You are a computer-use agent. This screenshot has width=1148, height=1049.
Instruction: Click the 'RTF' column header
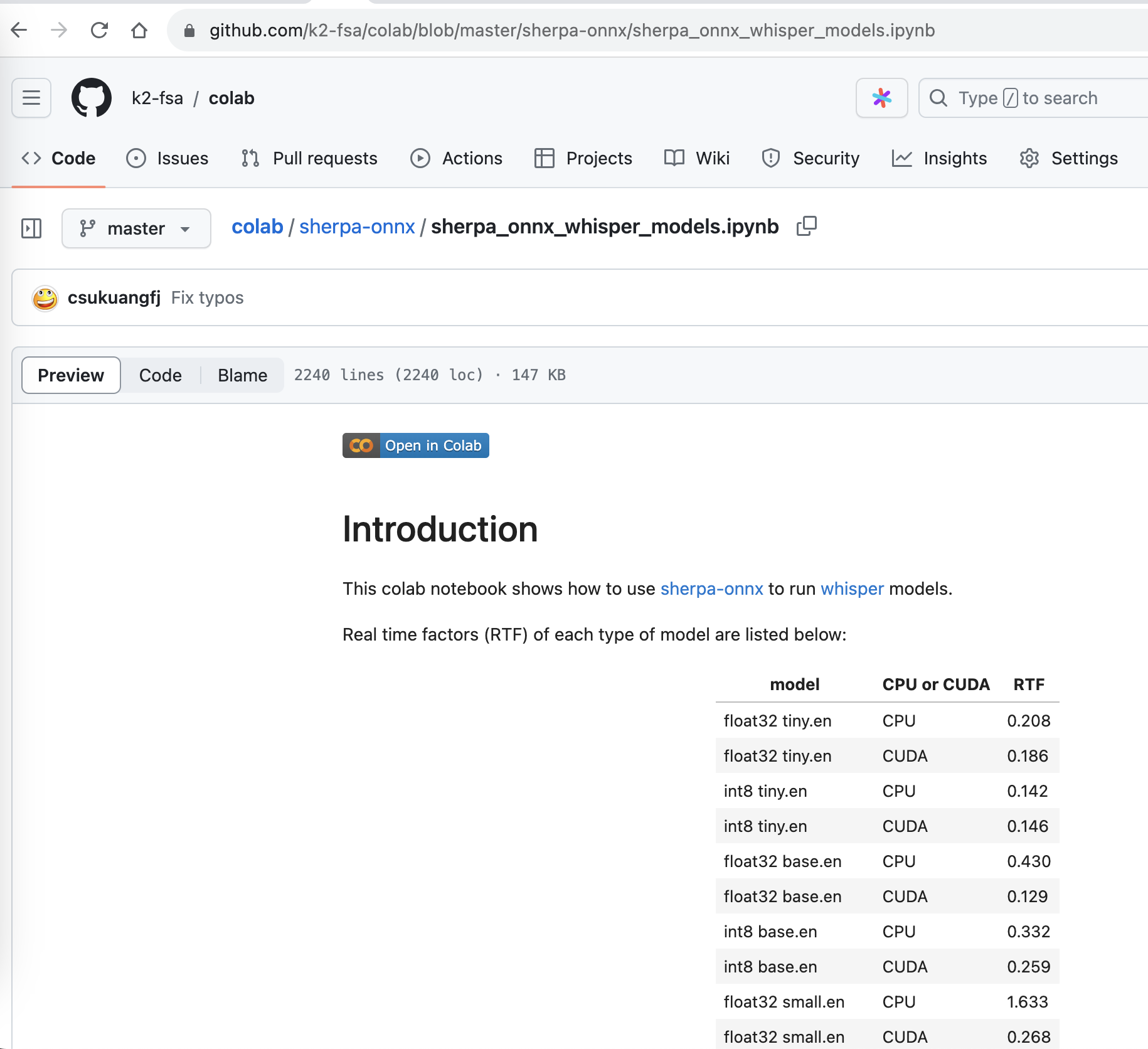1029,684
